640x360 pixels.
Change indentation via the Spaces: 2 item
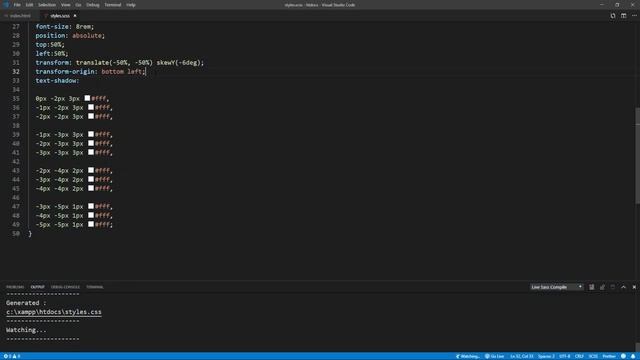point(546,356)
